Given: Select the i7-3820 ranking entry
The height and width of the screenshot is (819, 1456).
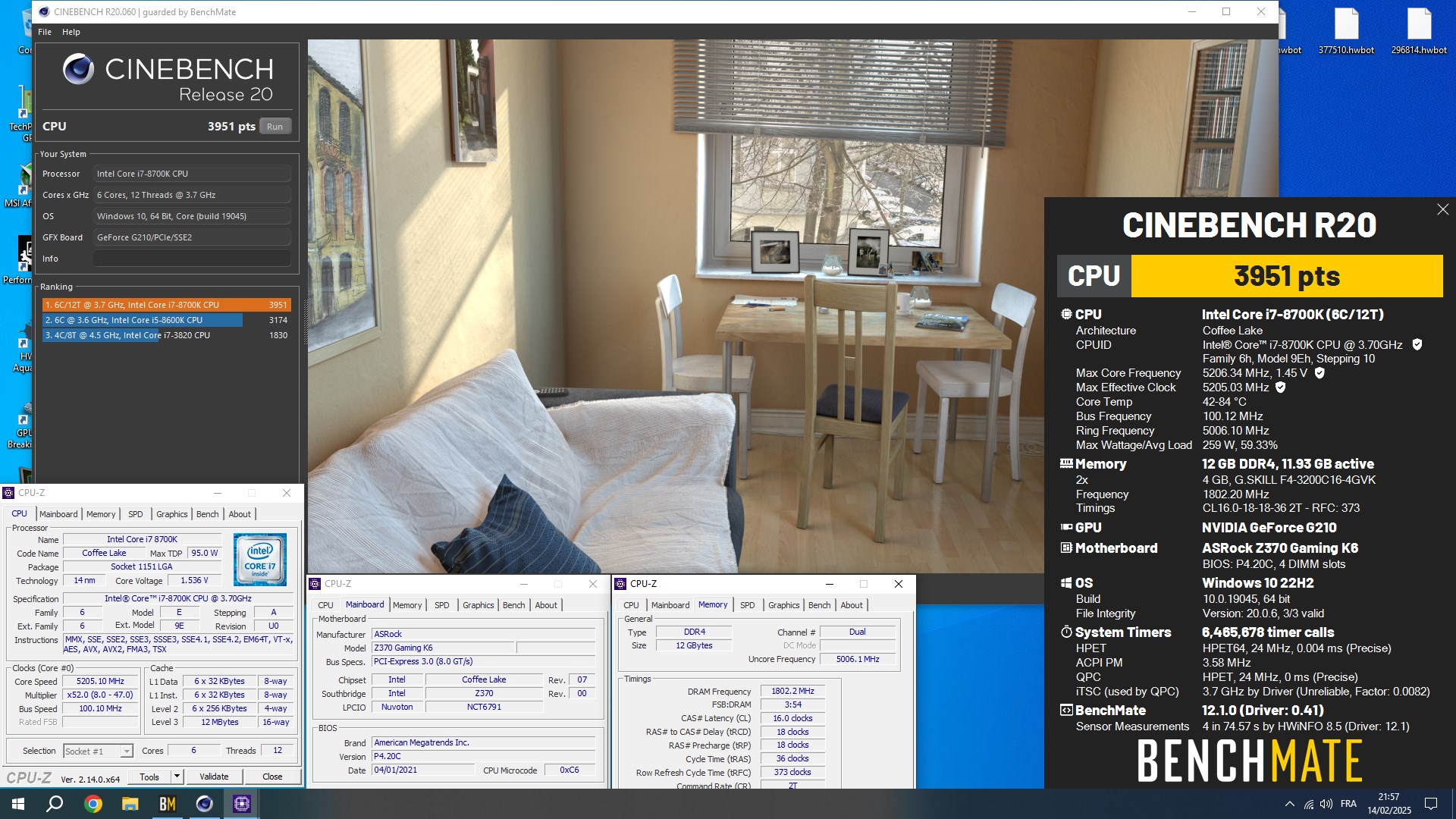Looking at the screenshot, I should 166,335.
